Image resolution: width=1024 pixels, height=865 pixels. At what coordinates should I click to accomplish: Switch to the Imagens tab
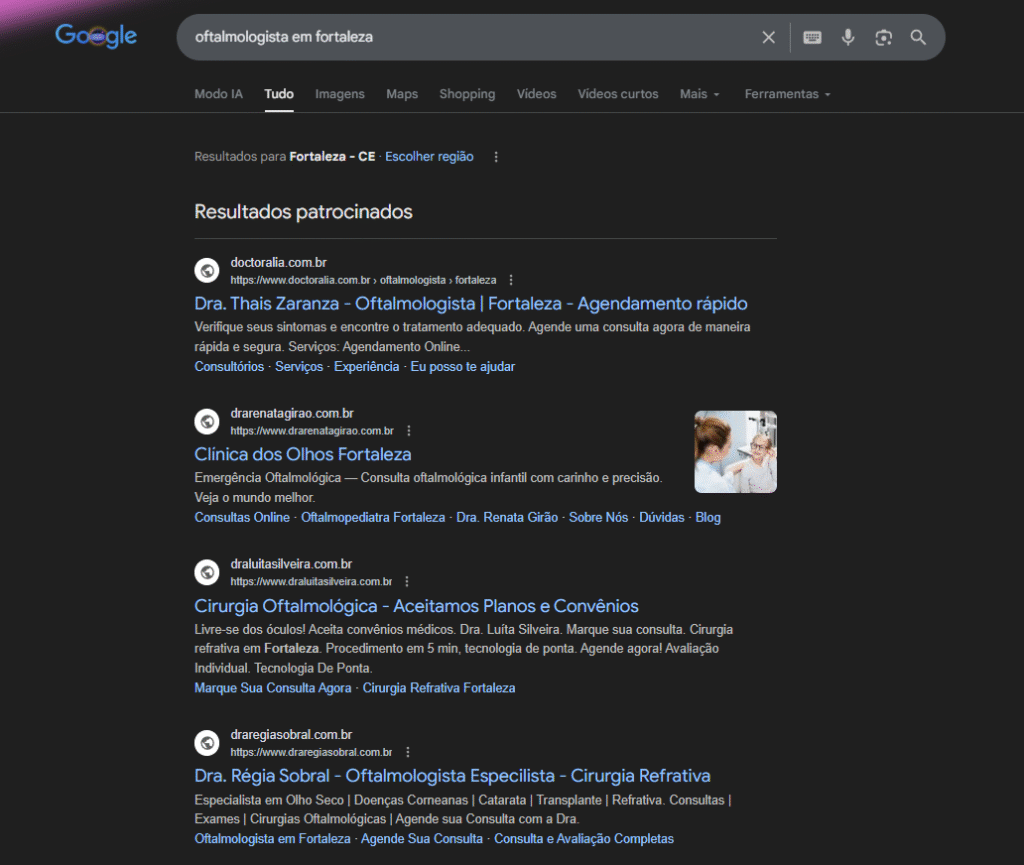340,94
